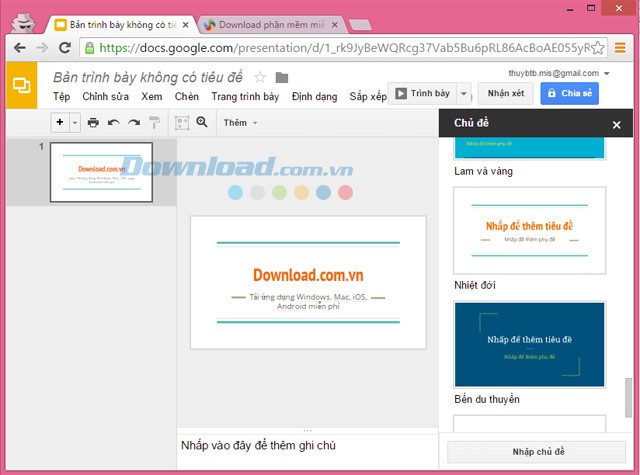The height and width of the screenshot is (475, 640).
Task: Open the Chèn menu
Action: [x=187, y=97]
